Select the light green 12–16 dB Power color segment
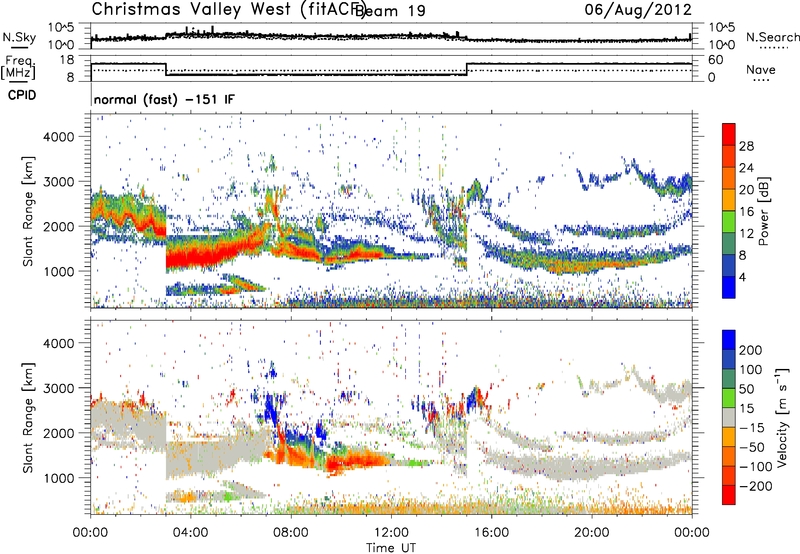This screenshot has width=800, height=554. tap(729, 221)
